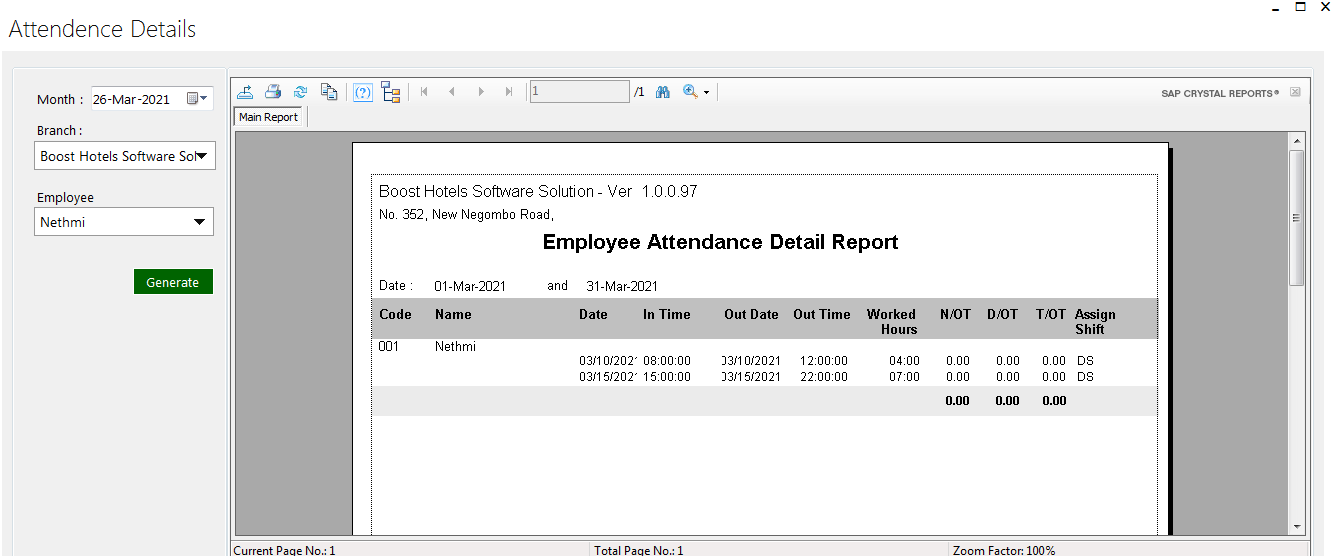Toggle the parameter panel icon
This screenshot has height=556, width=1341.
coord(363,92)
